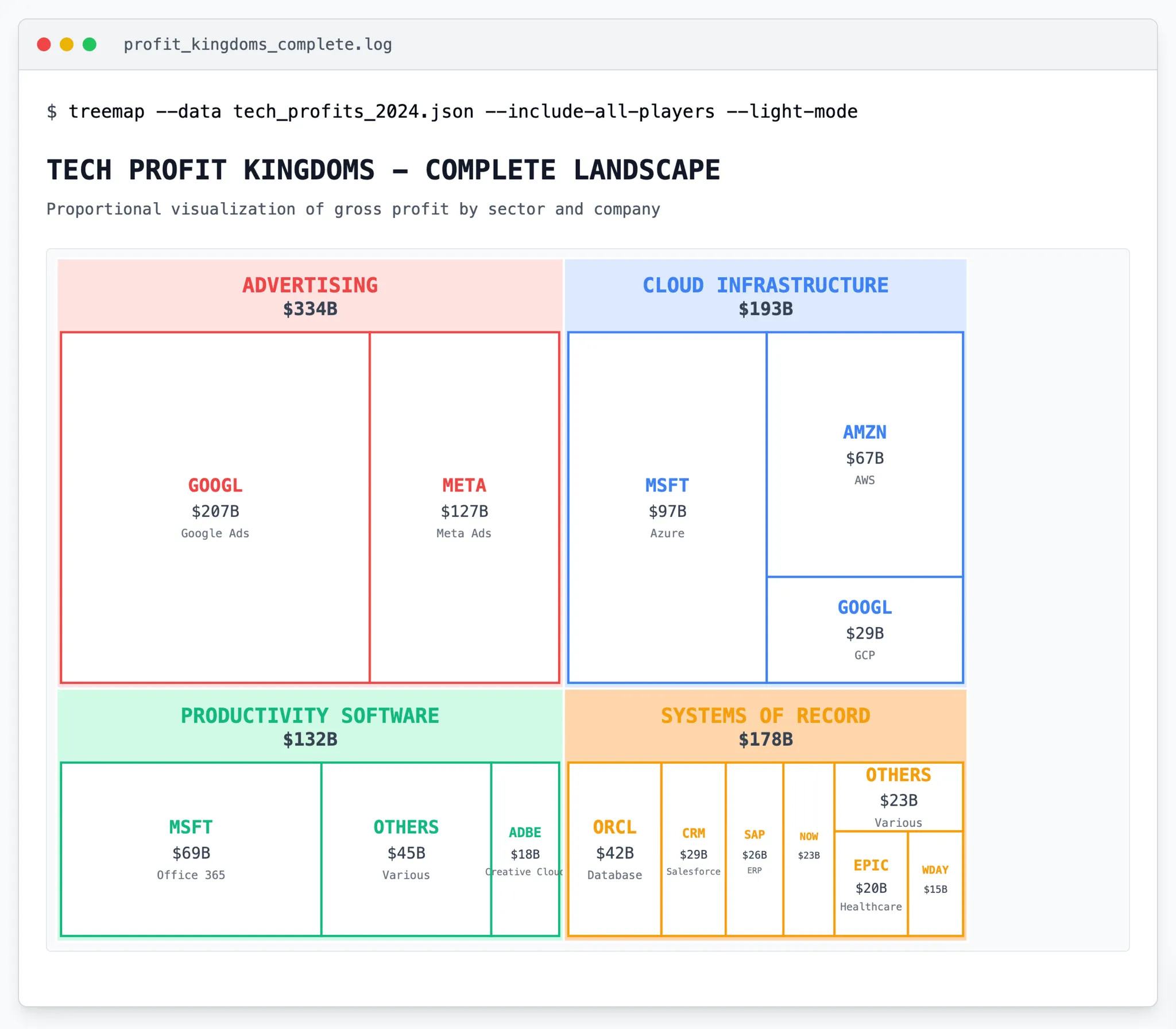Click the MSFT $97B Azure tile

(667, 508)
